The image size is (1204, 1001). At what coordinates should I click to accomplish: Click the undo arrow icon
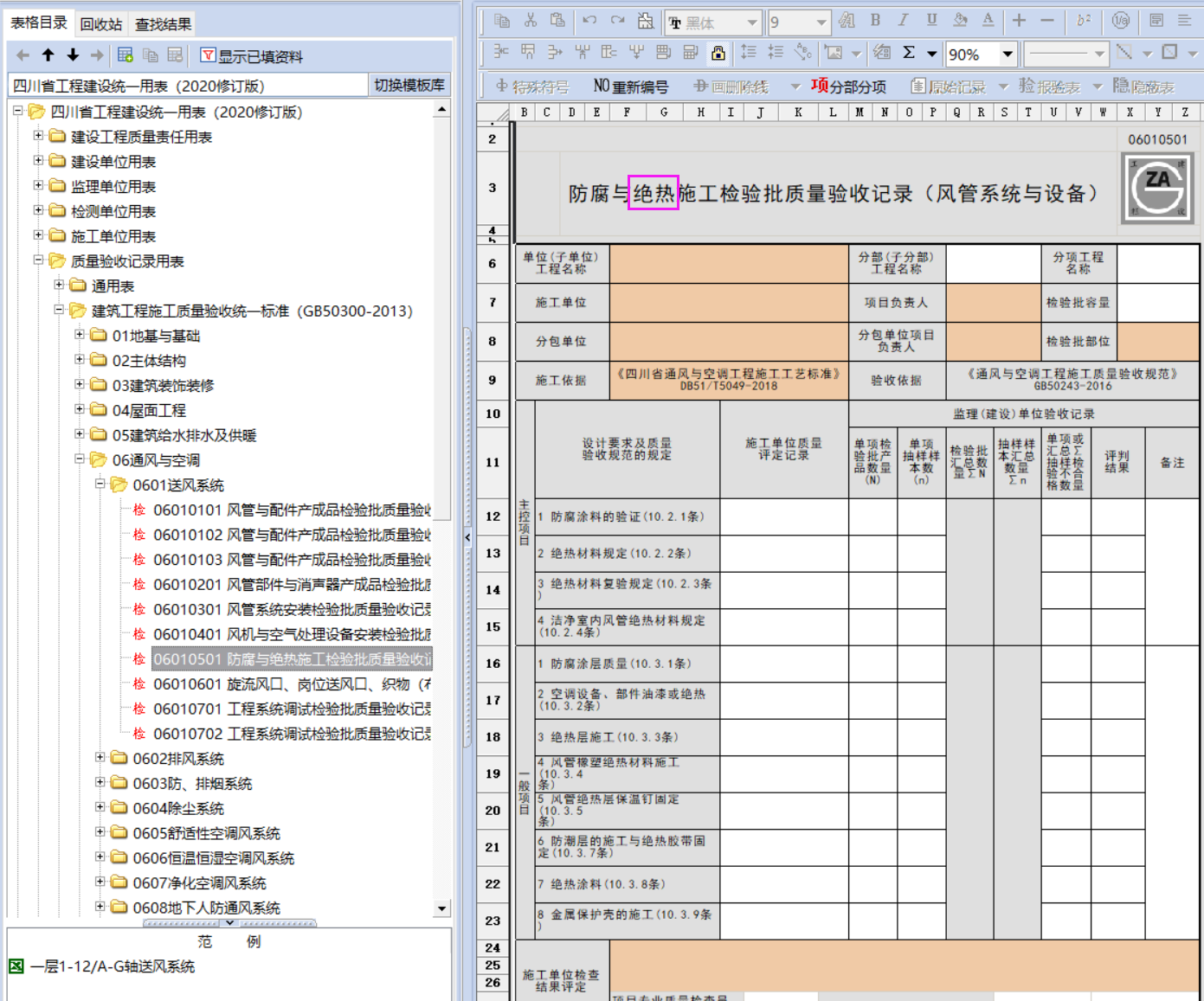(589, 20)
